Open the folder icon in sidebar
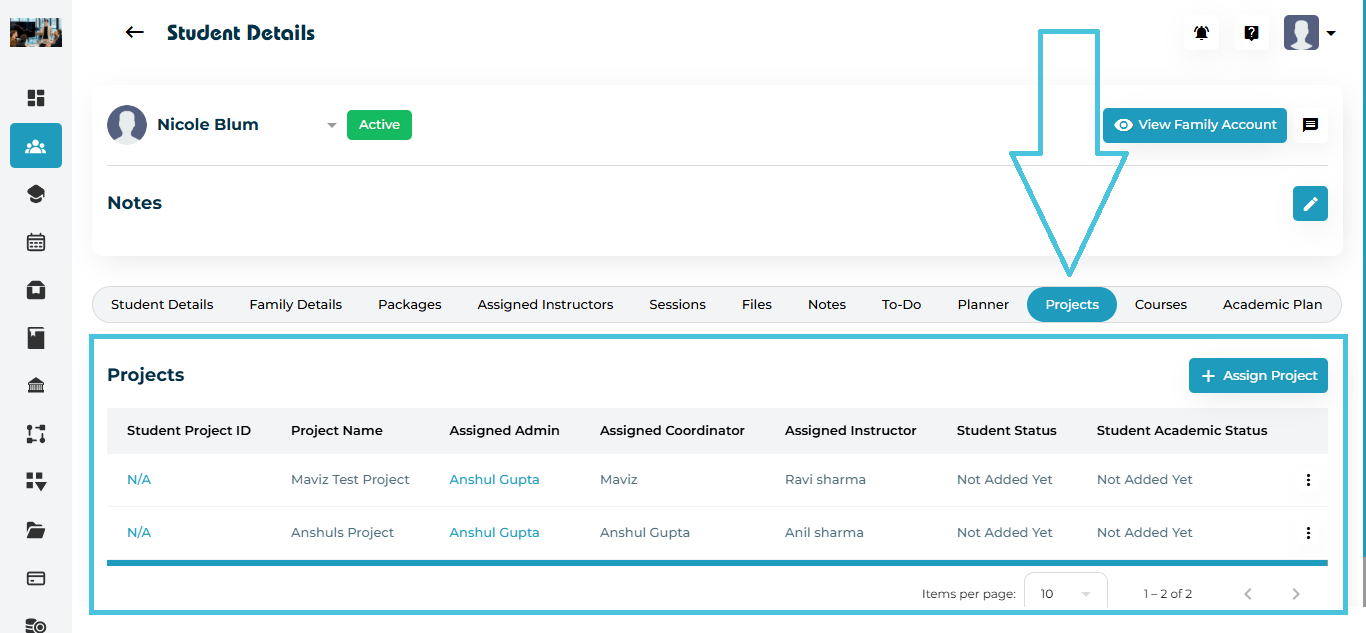The width and height of the screenshot is (1366, 633). click(x=36, y=530)
